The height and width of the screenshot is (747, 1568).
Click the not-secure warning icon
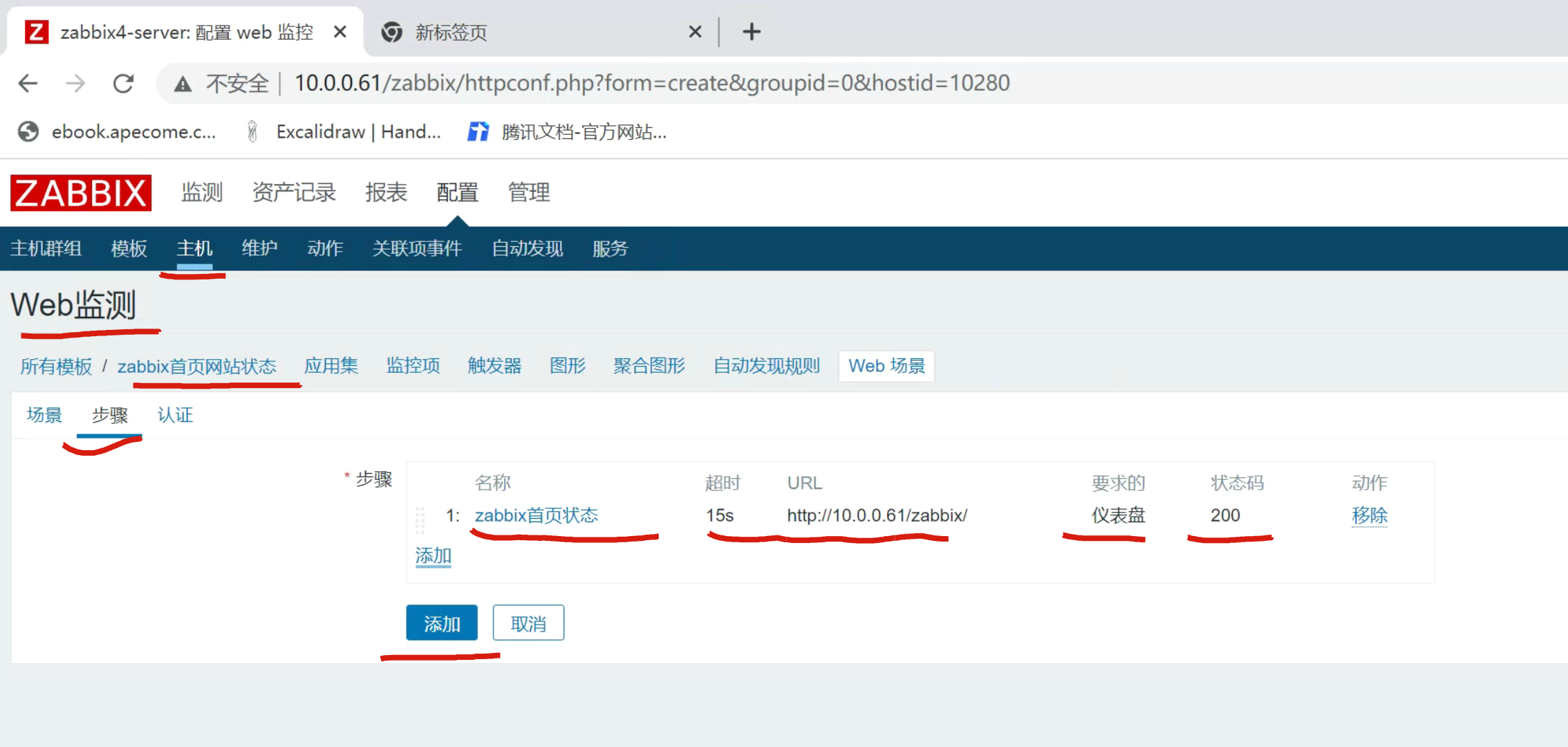183,84
